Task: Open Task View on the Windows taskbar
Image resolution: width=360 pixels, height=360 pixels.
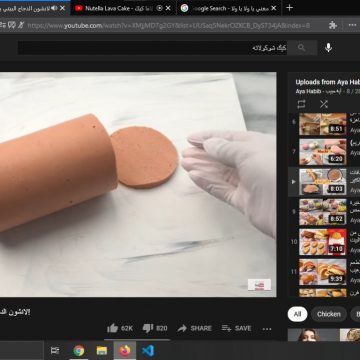Action: (55, 351)
